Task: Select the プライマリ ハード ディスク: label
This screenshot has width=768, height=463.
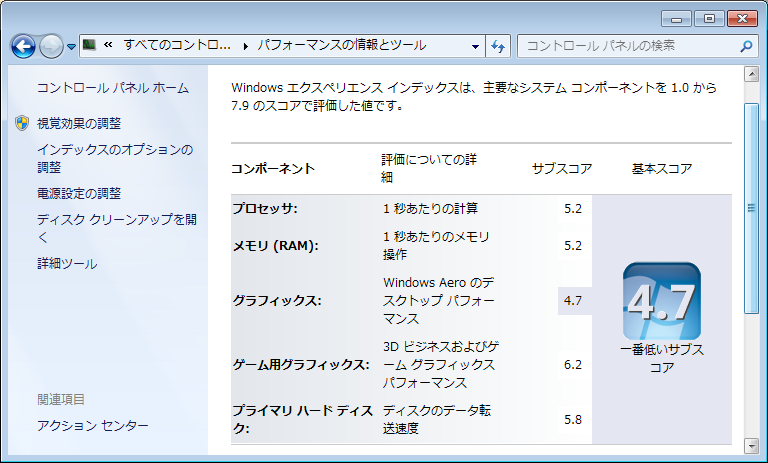Action: pyautogui.click(x=303, y=419)
